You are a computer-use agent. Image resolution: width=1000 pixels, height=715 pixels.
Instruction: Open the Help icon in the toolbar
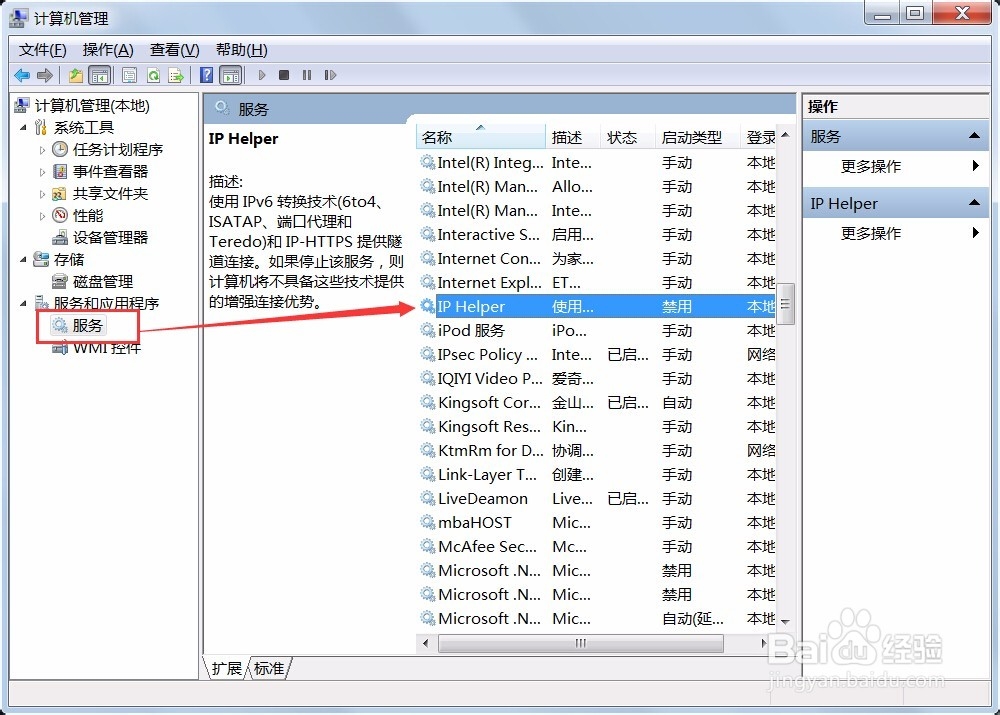pos(207,75)
